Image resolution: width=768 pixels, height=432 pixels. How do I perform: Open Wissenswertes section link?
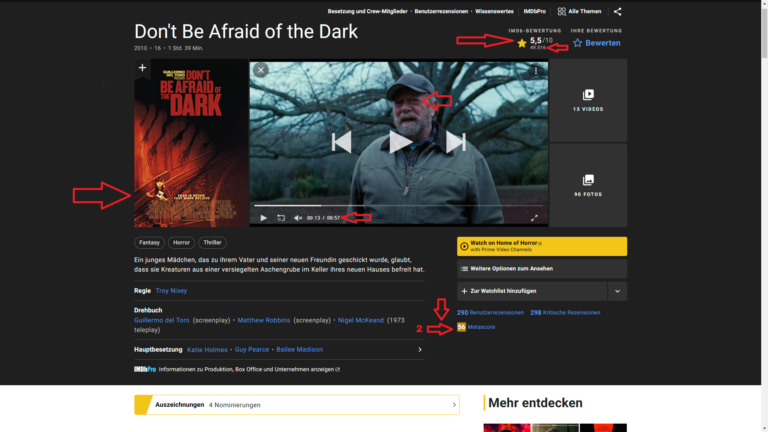pos(494,11)
